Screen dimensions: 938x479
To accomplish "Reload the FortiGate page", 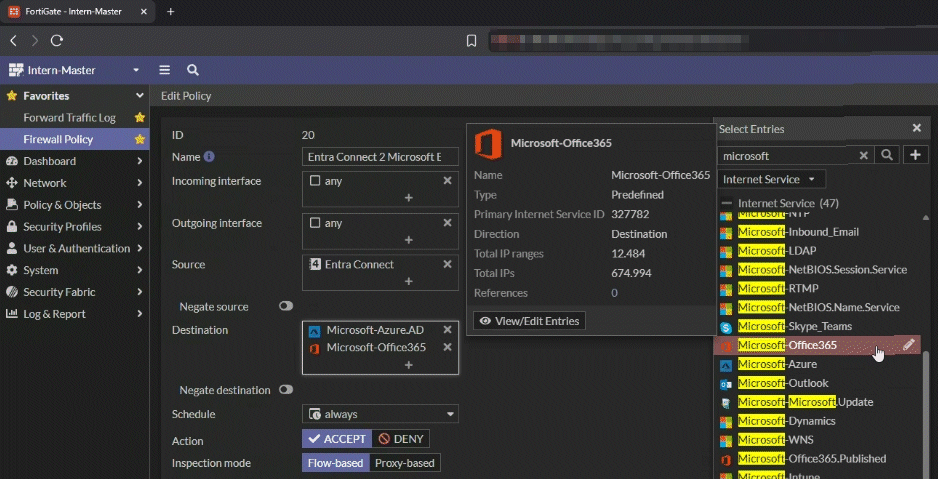I will 57,41.
